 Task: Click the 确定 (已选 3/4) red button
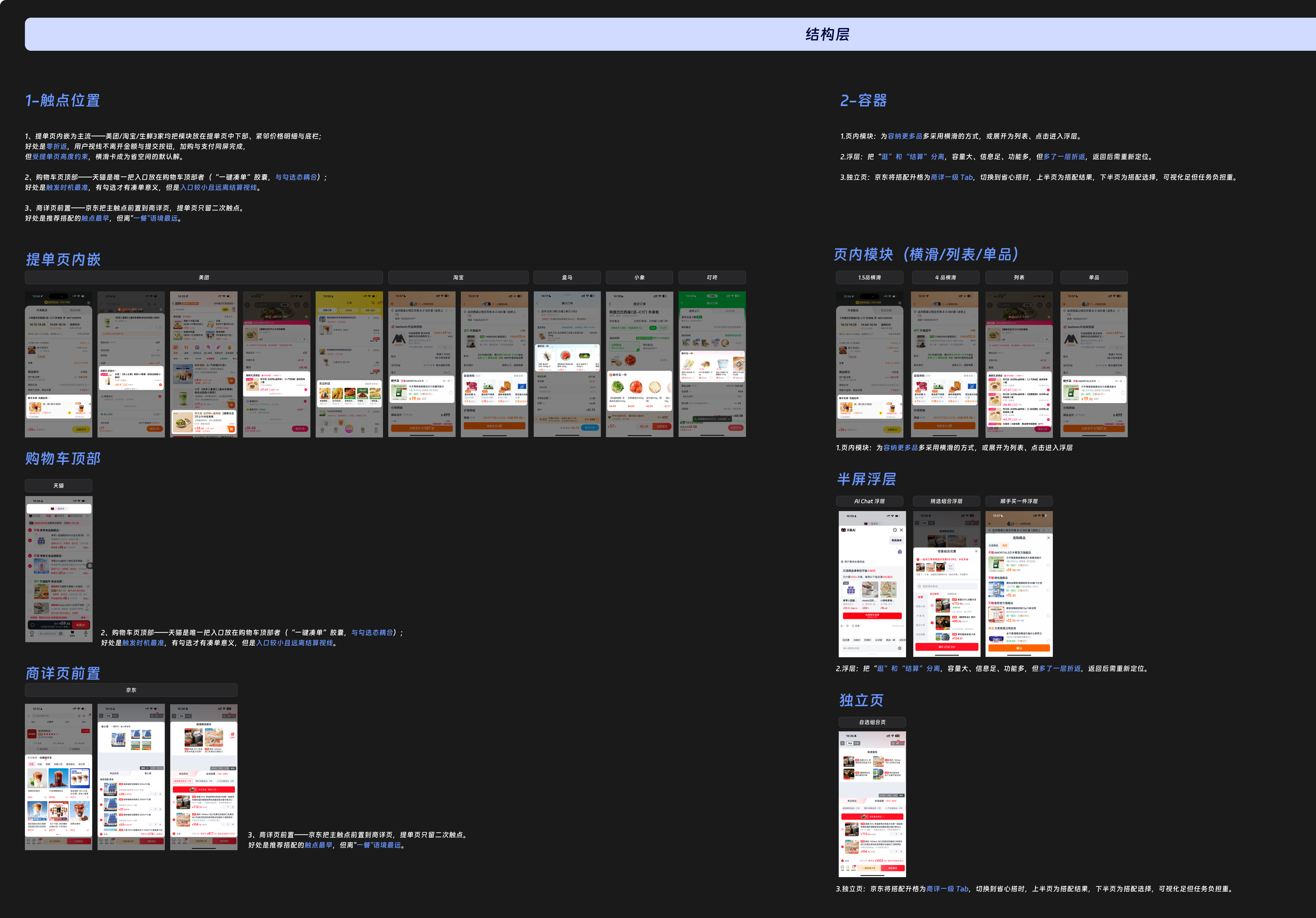click(947, 647)
